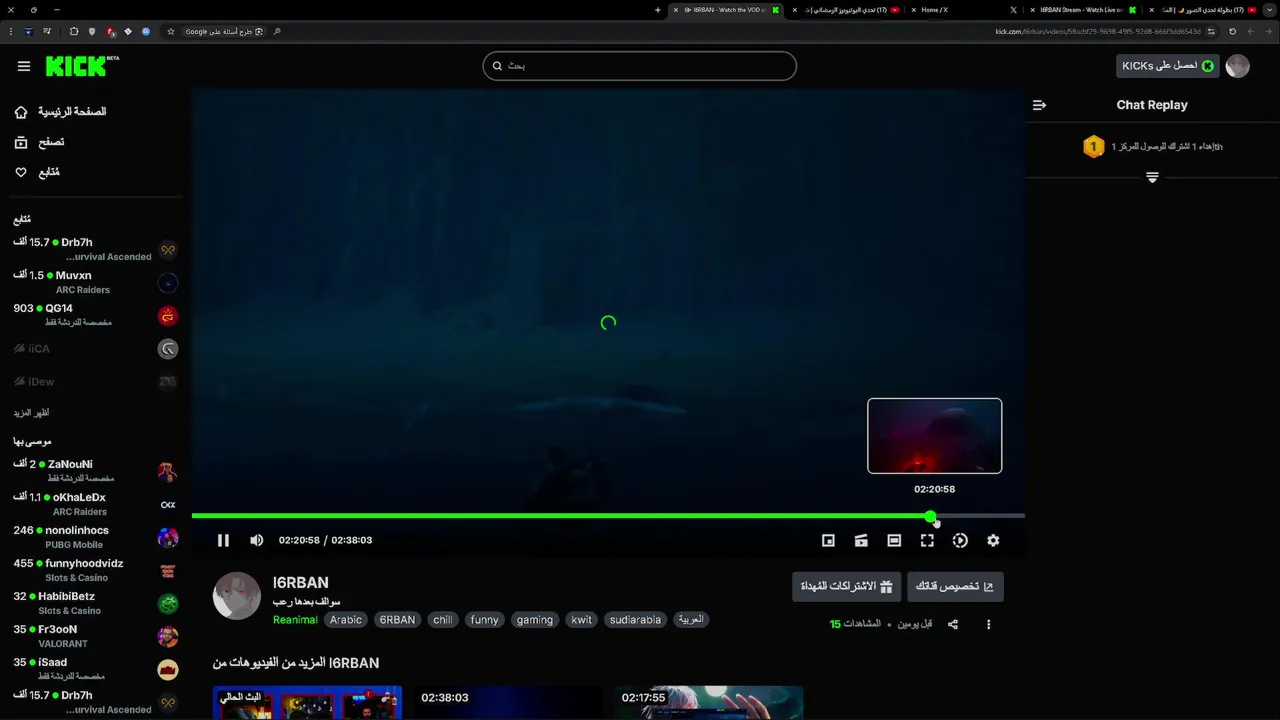Open offline channel iDew
The width and height of the screenshot is (1280, 720).
(95, 381)
